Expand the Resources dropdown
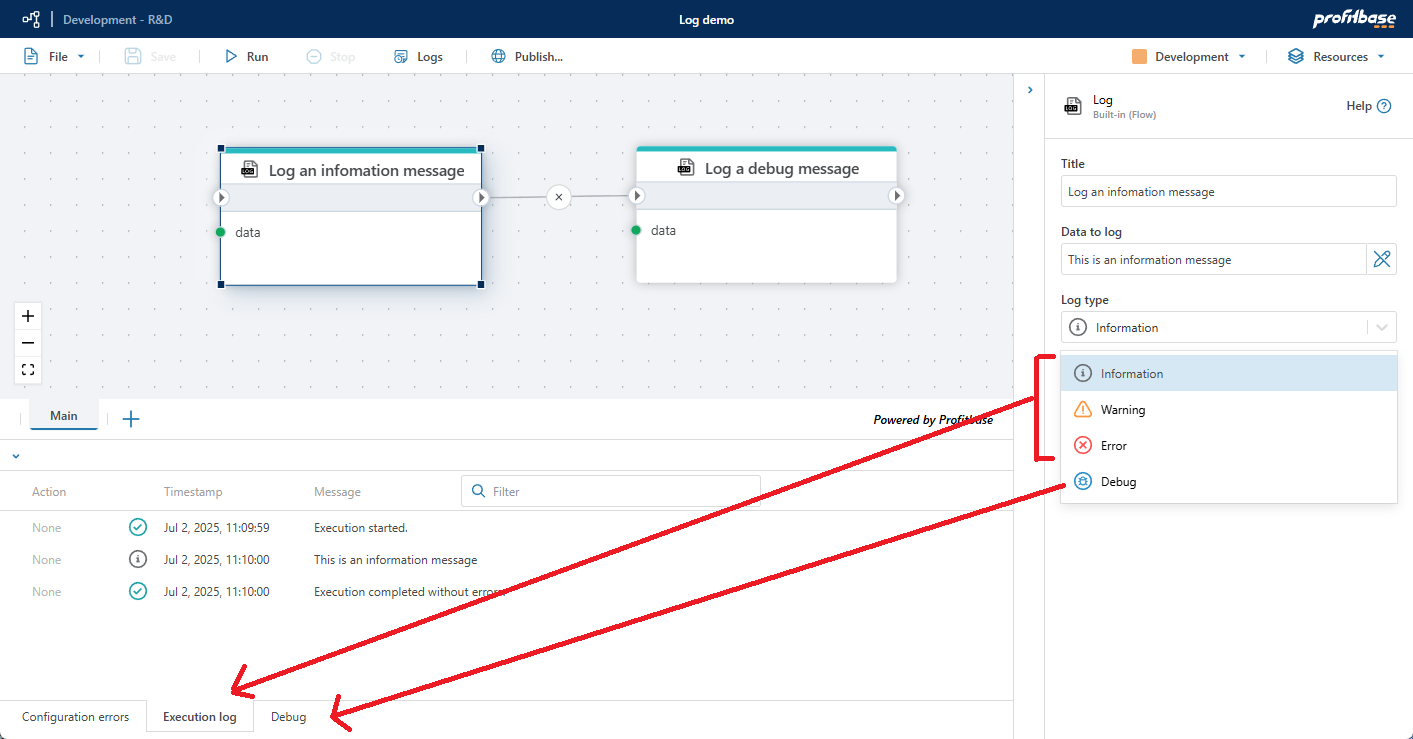The image size is (1413, 739). pos(1337,57)
